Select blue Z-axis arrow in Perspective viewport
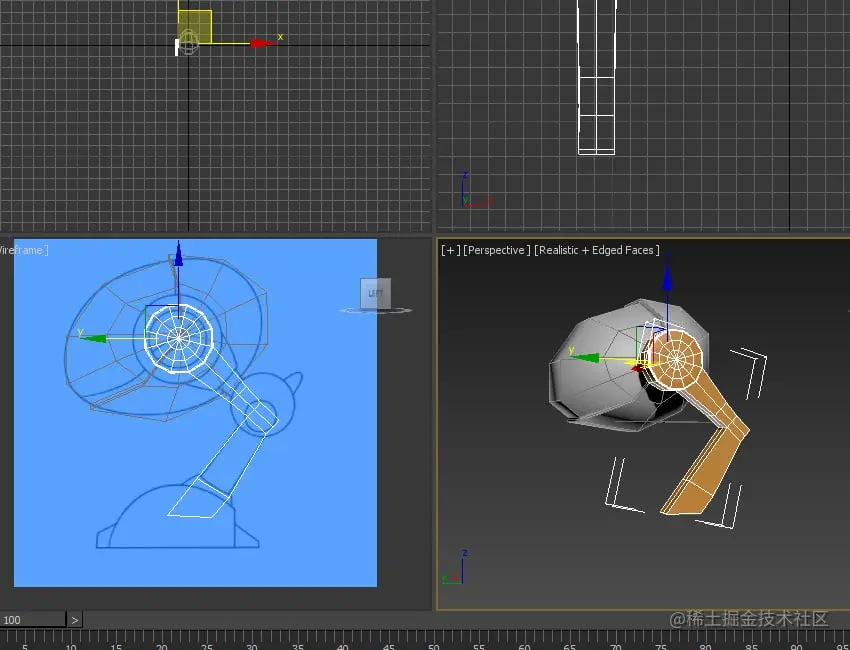This screenshot has height=650, width=850. (667, 278)
